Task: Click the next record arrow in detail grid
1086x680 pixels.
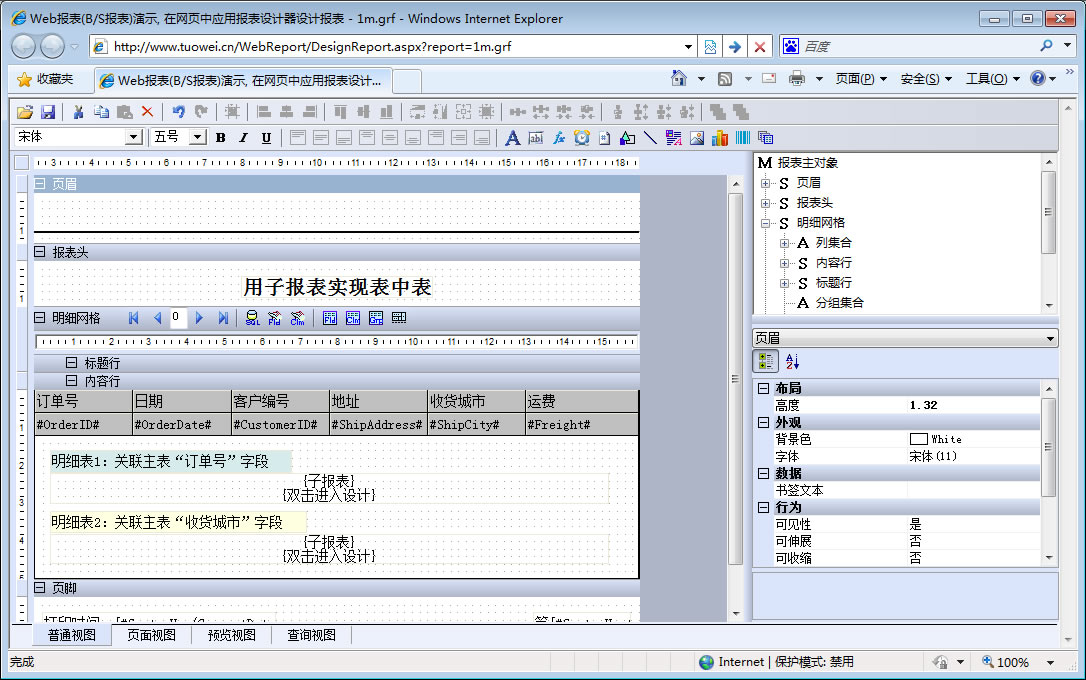Action: click(x=199, y=318)
